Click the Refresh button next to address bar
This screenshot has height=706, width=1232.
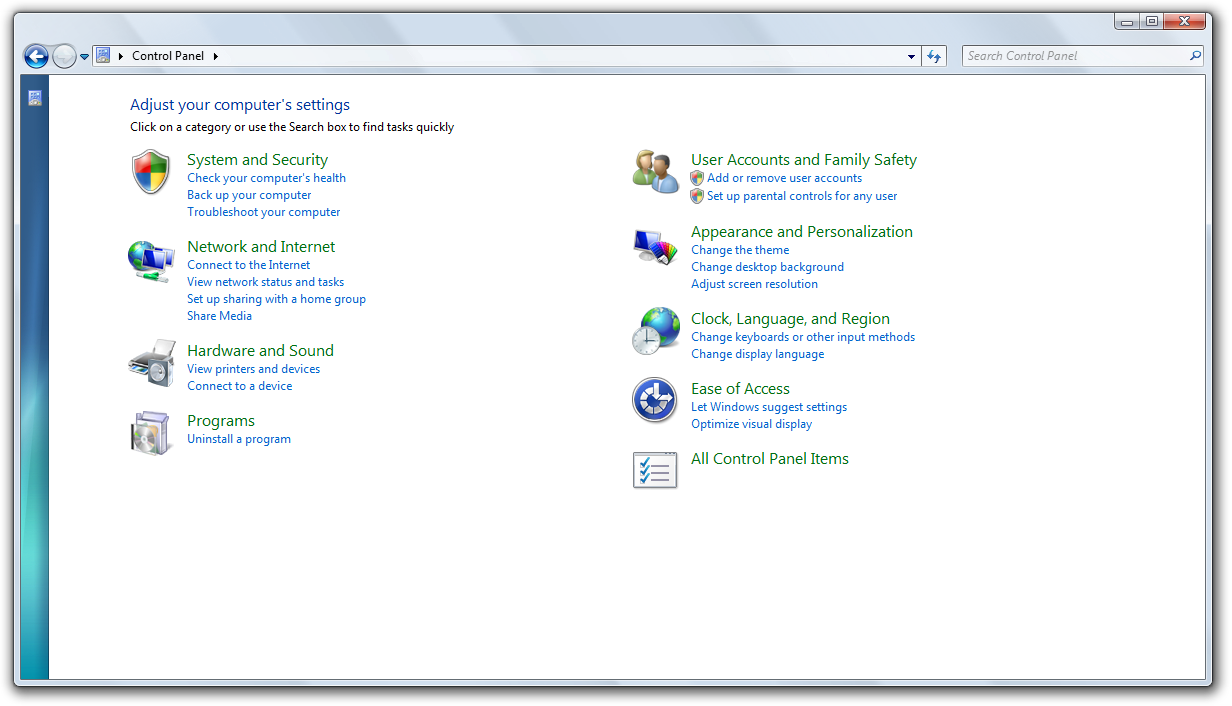934,56
